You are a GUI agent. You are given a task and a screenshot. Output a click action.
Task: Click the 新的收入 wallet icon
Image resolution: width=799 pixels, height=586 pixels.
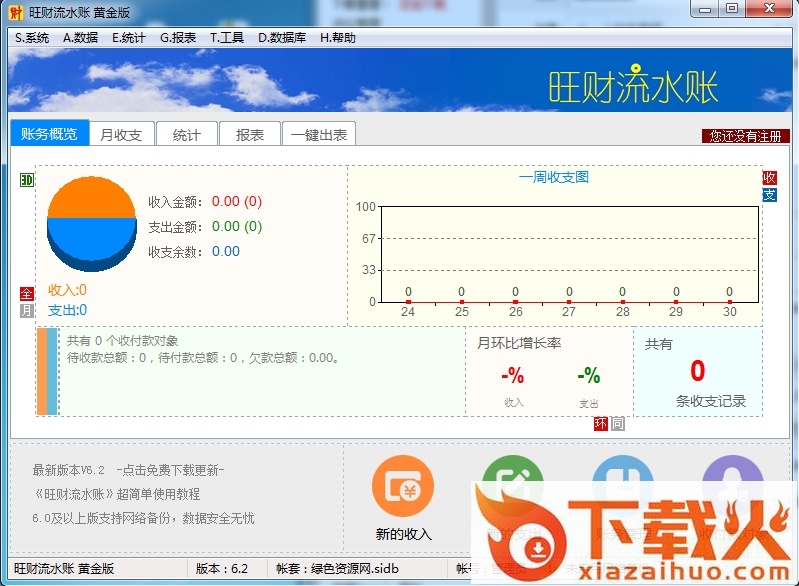coord(403,486)
